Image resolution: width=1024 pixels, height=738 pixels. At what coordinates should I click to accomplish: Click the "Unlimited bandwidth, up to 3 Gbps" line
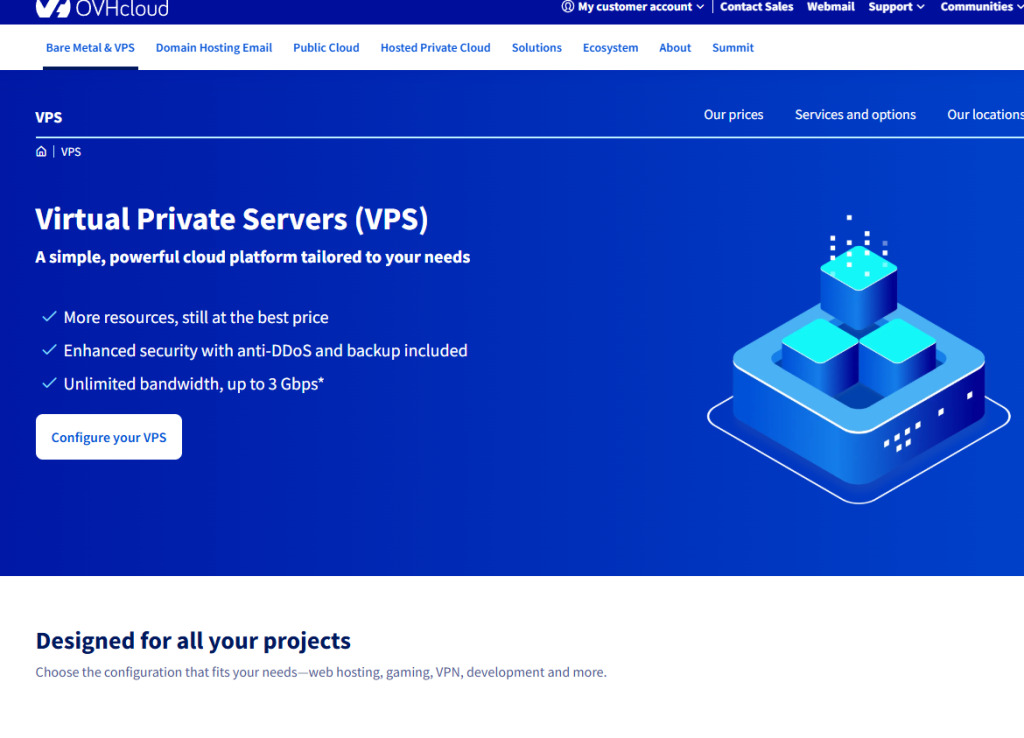click(x=194, y=384)
